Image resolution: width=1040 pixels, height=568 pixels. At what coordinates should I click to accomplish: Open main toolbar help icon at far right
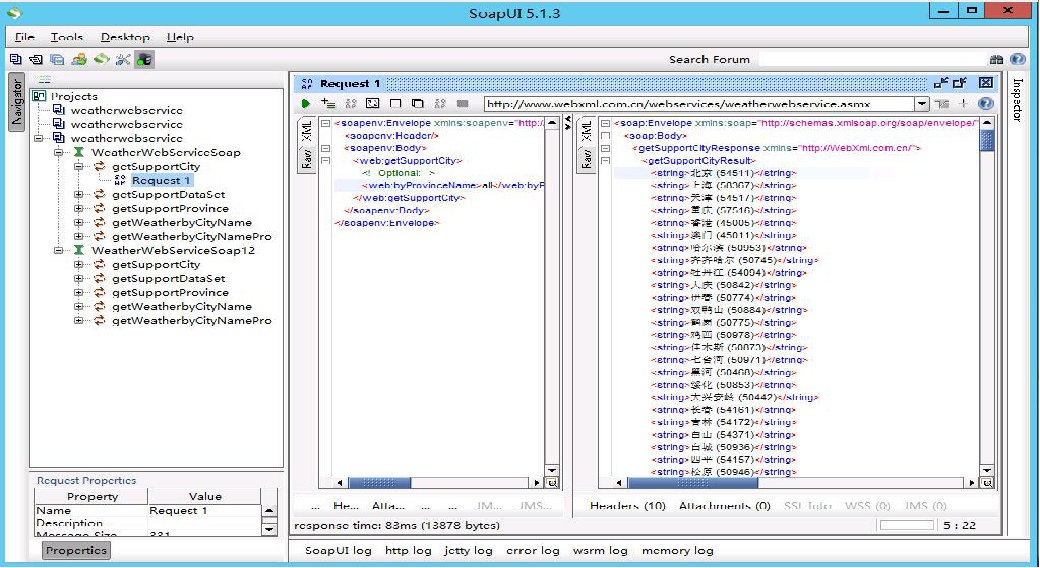(1018, 59)
